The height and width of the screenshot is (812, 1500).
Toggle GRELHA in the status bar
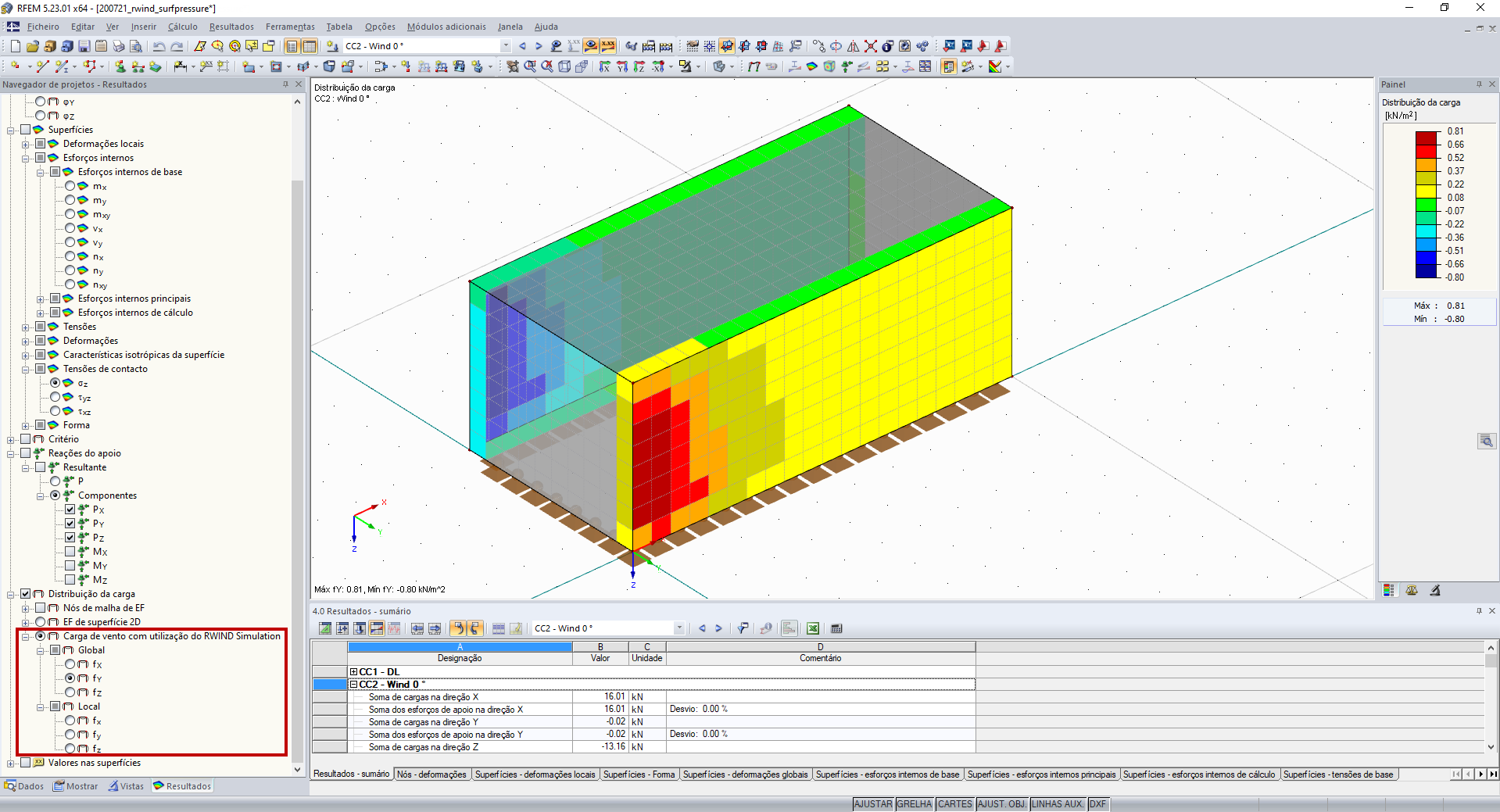pyautogui.click(x=915, y=804)
